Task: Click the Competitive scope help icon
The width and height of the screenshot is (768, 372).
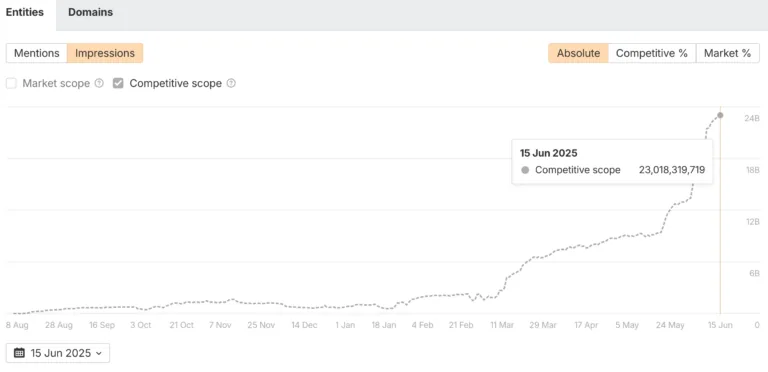Action: [231, 83]
